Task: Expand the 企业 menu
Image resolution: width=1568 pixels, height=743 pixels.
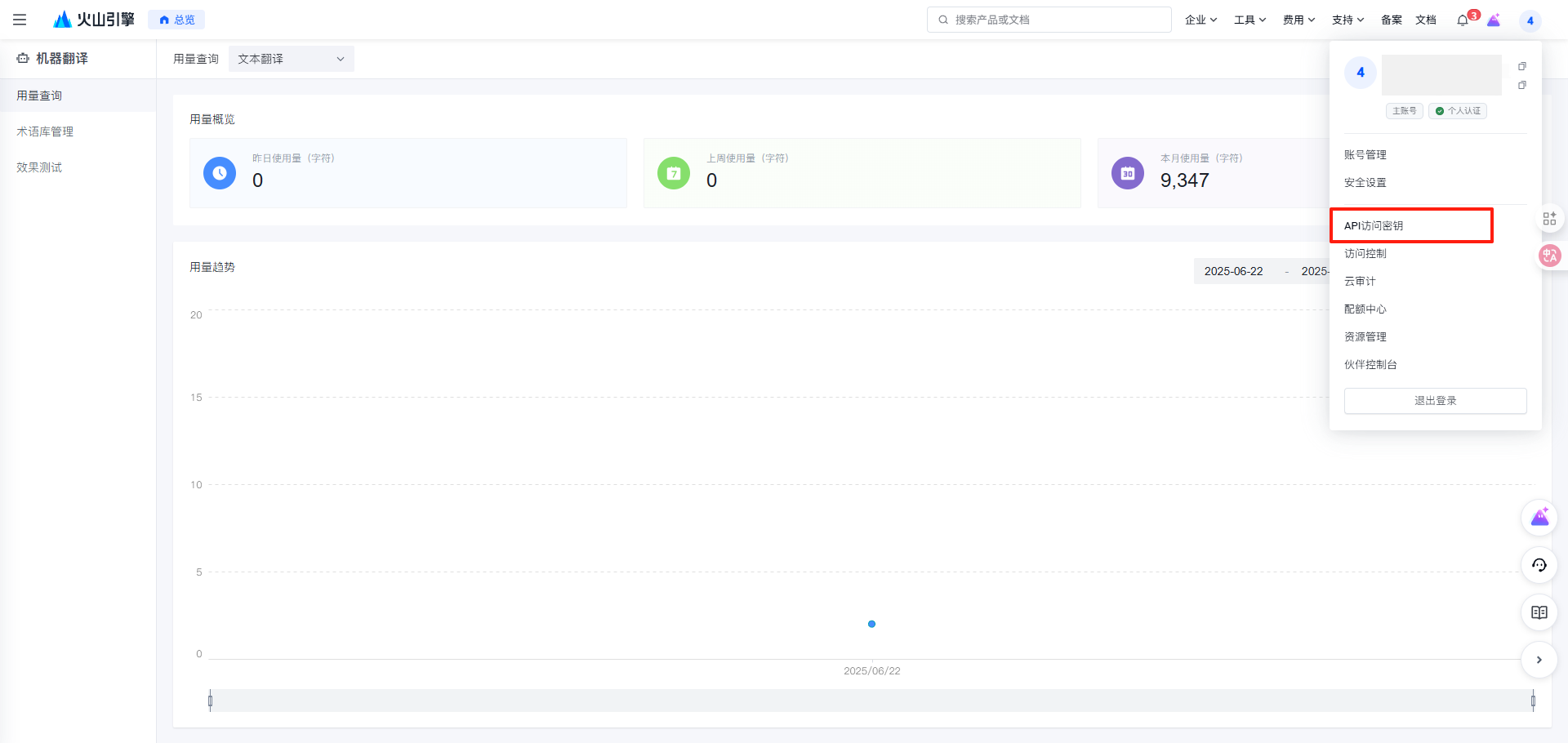Action: pos(1200,20)
